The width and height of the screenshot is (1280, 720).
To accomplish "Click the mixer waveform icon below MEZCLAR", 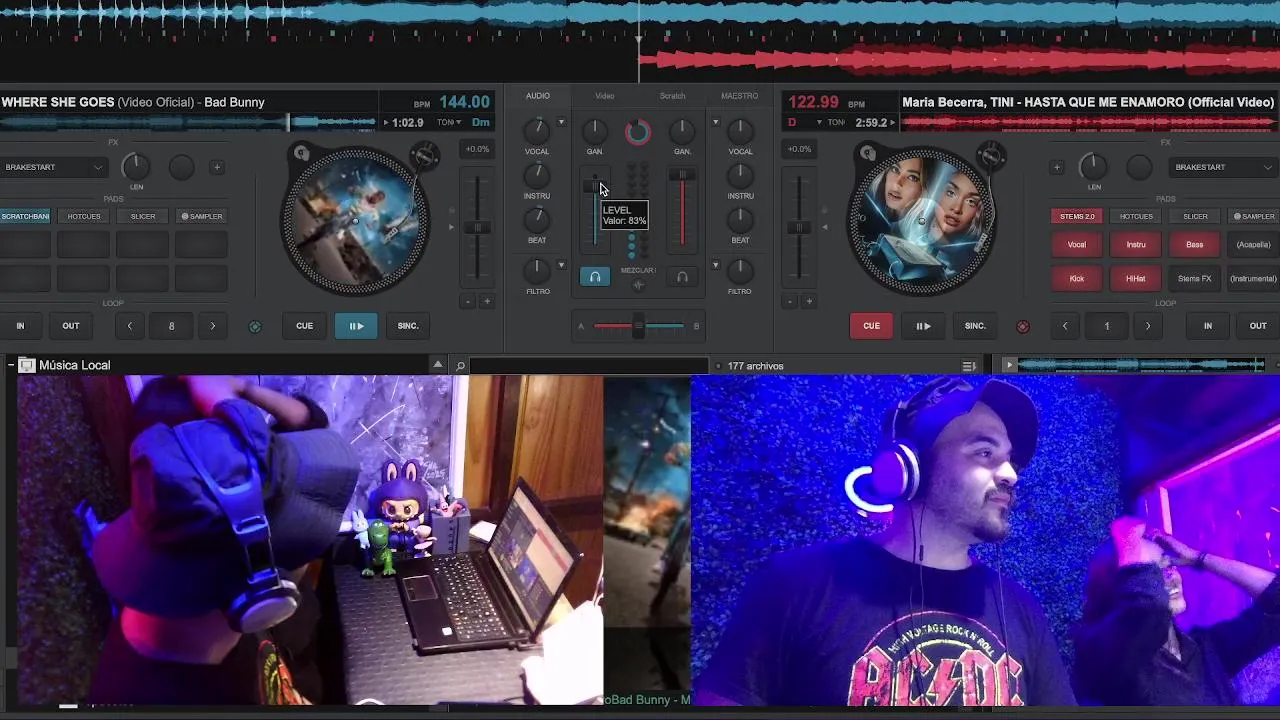I will coord(638,285).
